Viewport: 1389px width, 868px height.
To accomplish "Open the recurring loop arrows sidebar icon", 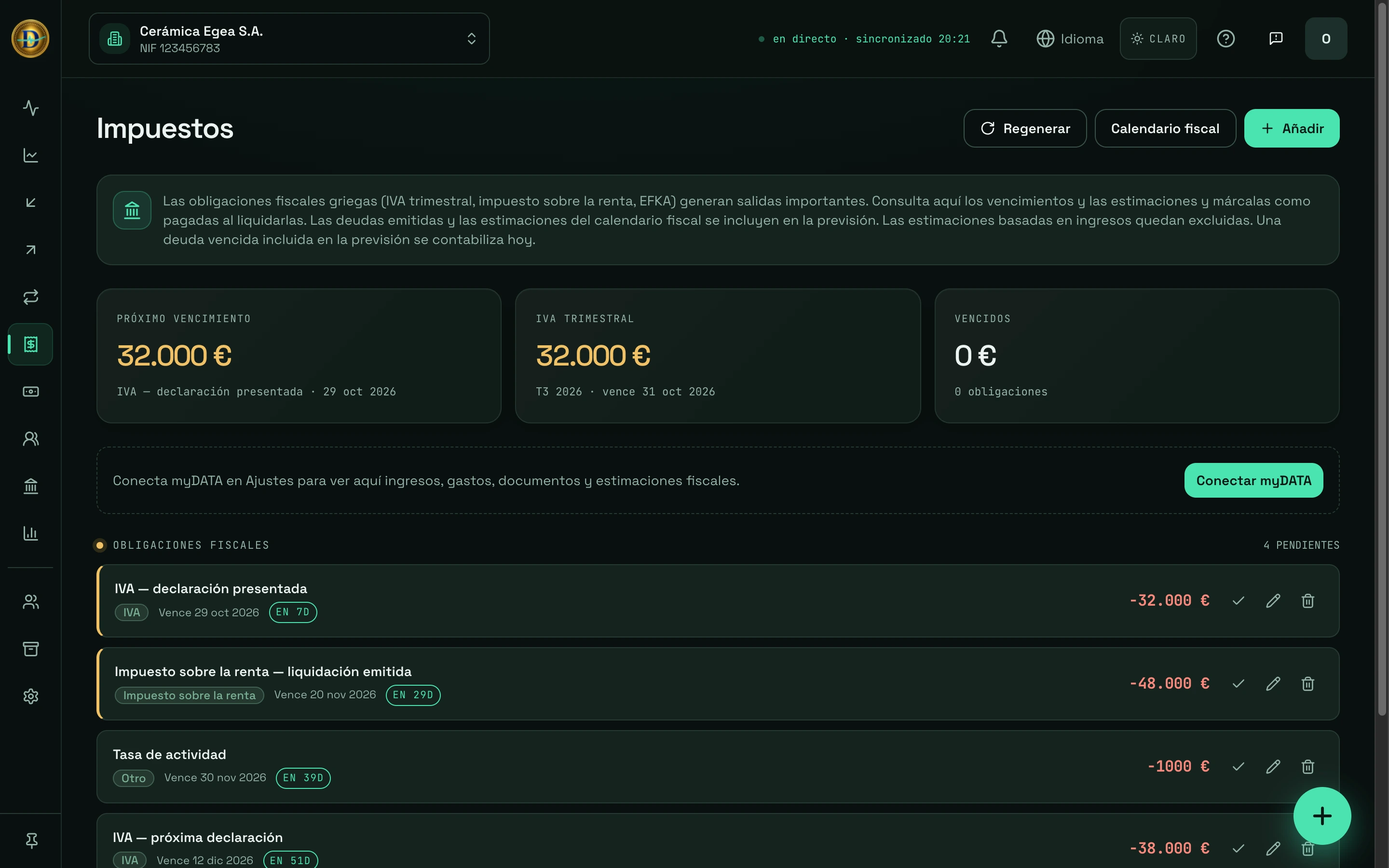I will click(x=30, y=297).
